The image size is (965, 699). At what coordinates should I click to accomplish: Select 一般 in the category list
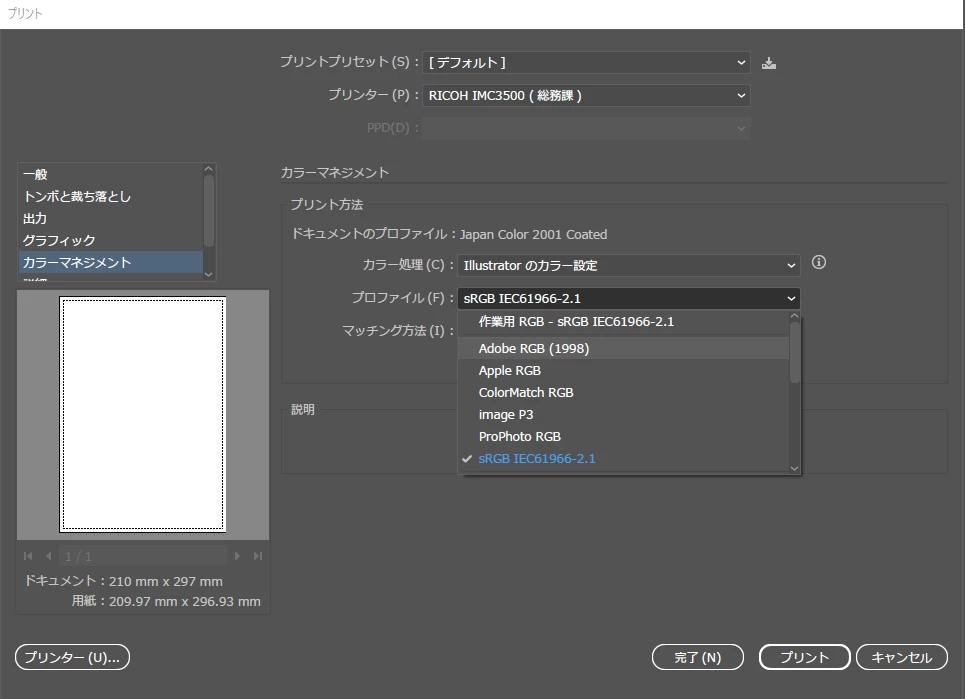coord(111,175)
